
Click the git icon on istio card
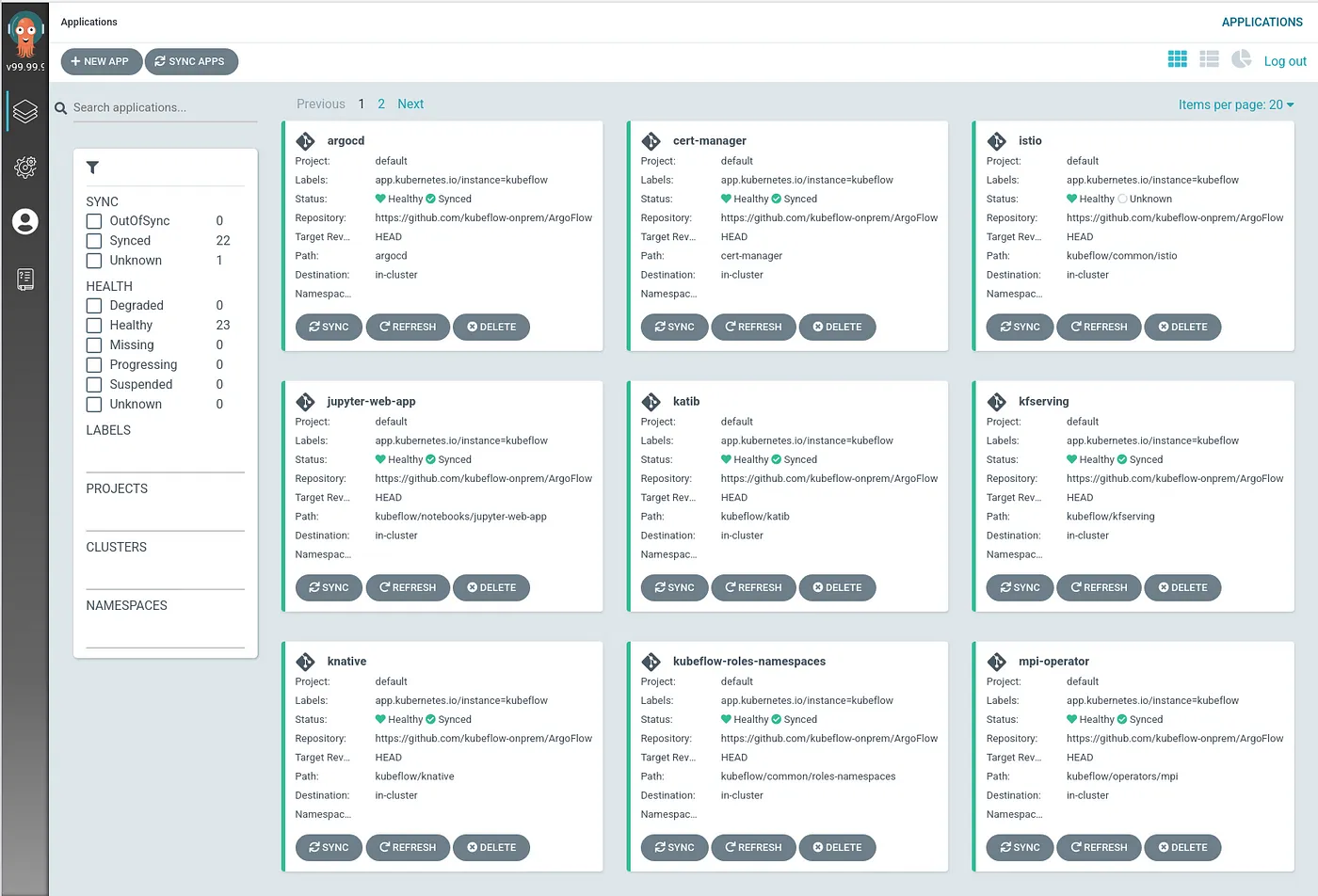(997, 141)
